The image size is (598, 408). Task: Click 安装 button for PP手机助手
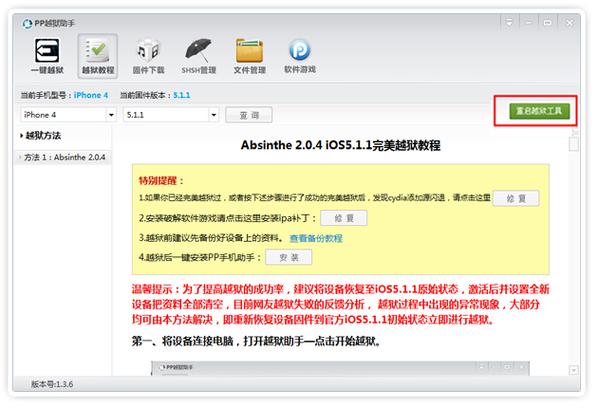pyautogui.click(x=289, y=257)
